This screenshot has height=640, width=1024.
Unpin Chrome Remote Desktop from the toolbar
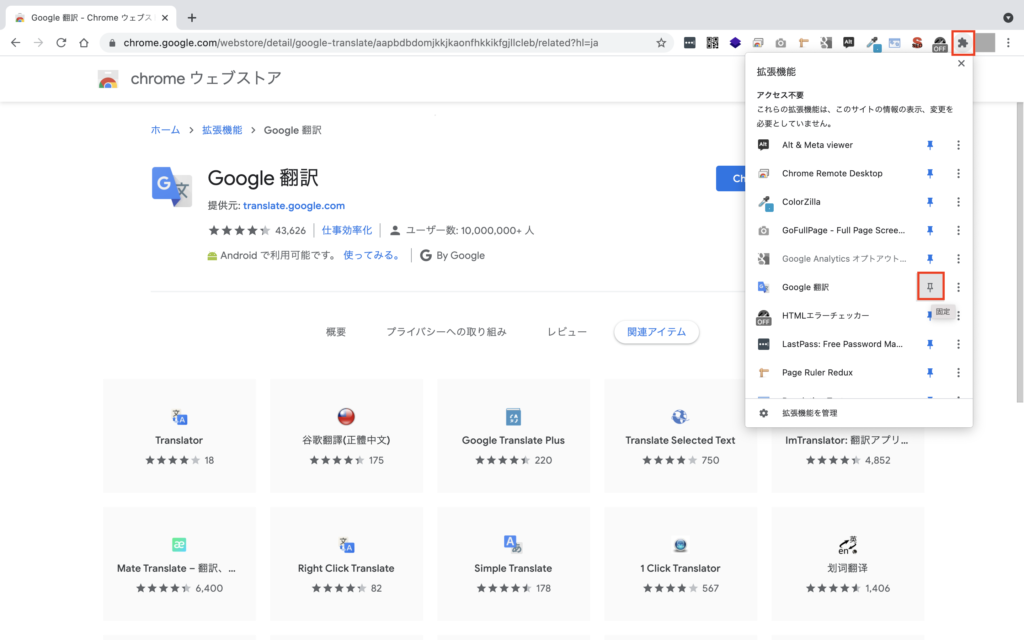[x=930, y=174]
